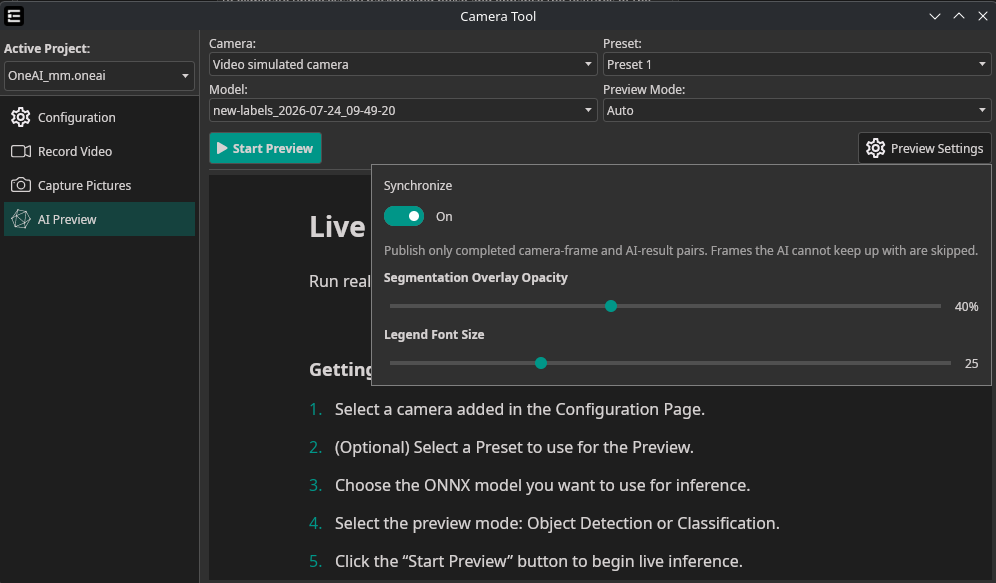Viewport: 996px width, 583px height.
Task: Click the Configuration gear icon in sidebar
Action: [20, 117]
